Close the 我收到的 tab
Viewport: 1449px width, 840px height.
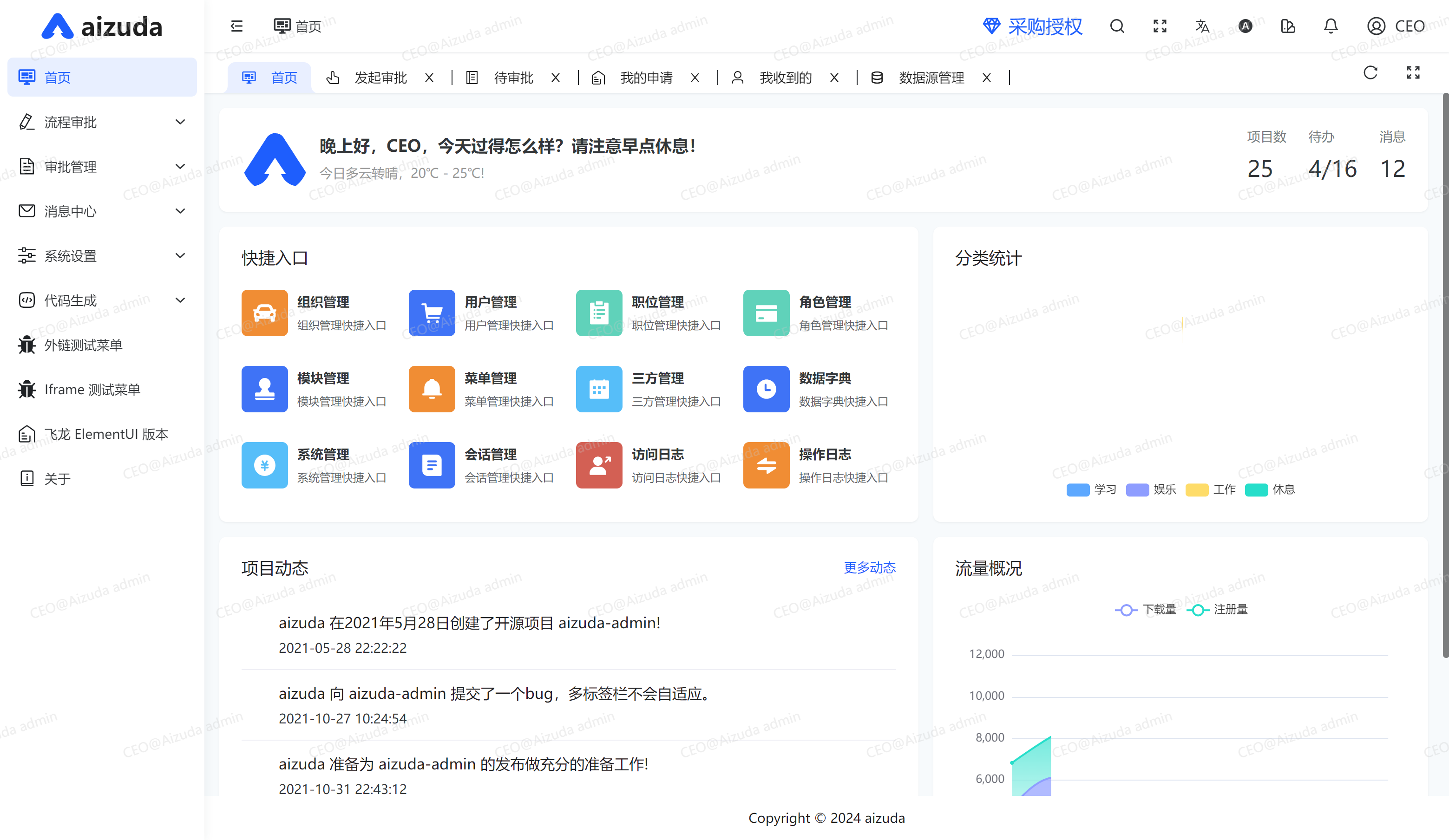click(x=834, y=78)
